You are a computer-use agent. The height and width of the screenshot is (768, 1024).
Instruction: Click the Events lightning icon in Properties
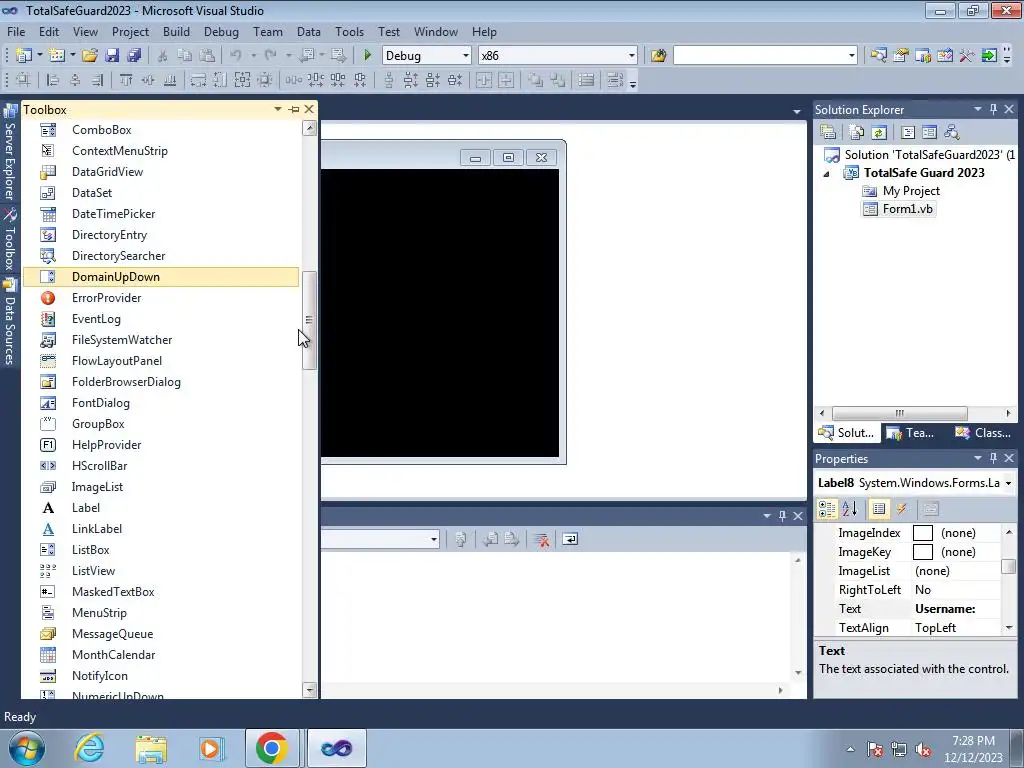click(902, 509)
